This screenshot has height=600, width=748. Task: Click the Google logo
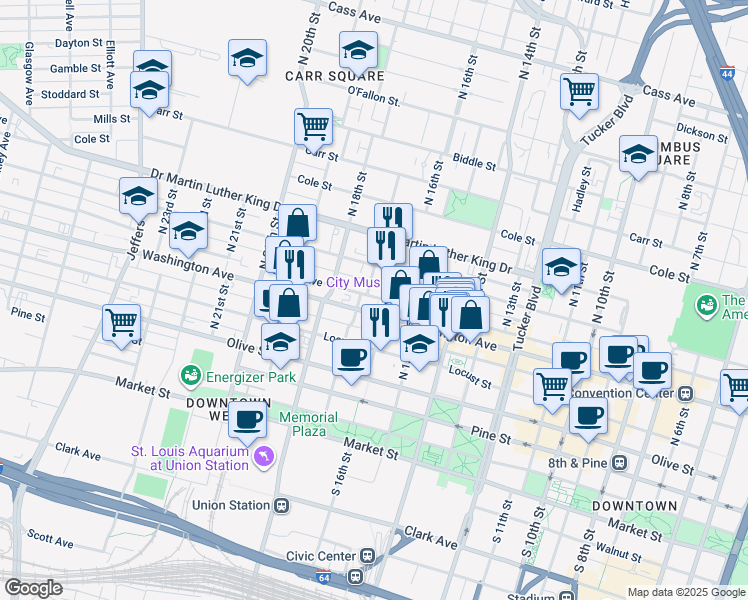[33, 588]
